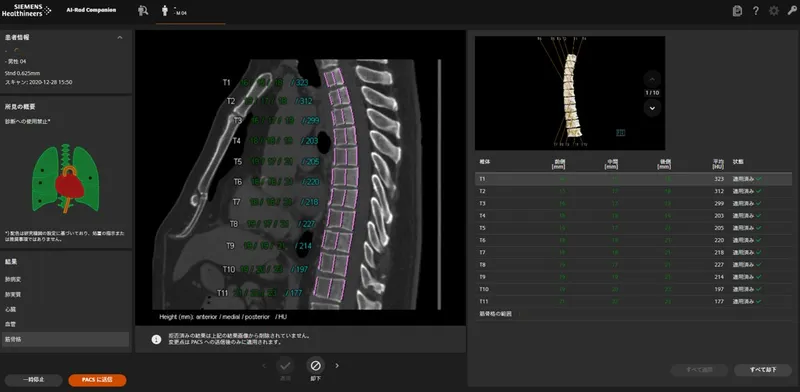Open help via the question mark icon
This screenshot has height=392, width=800.
pyautogui.click(x=756, y=11)
